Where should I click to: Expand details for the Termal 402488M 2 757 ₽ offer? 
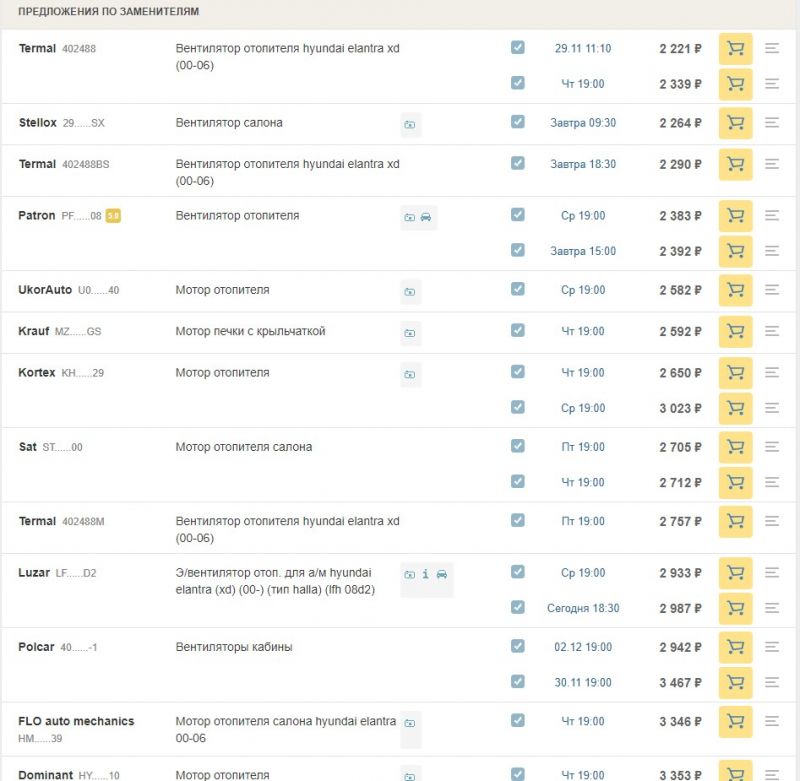[772, 521]
